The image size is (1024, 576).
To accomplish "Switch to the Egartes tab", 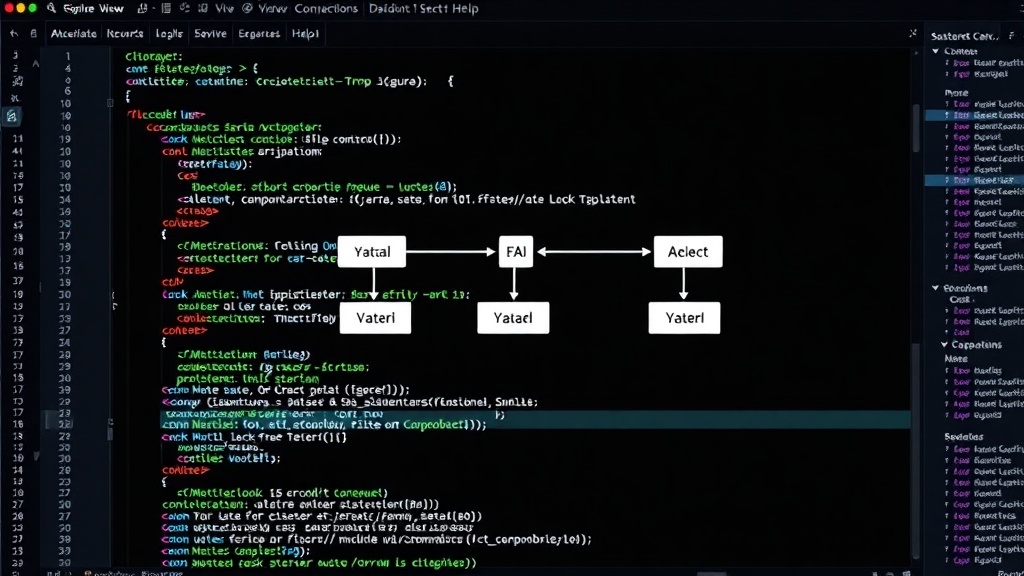I will [x=259, y=33].
